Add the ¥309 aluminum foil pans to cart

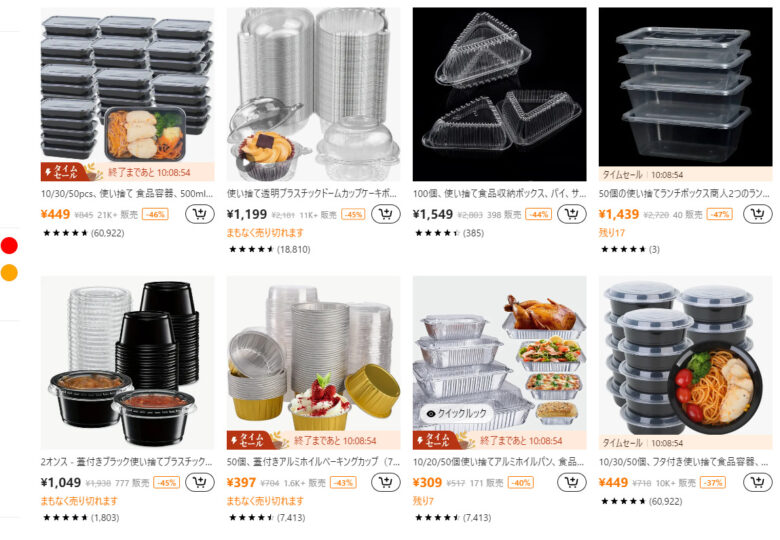572,482
